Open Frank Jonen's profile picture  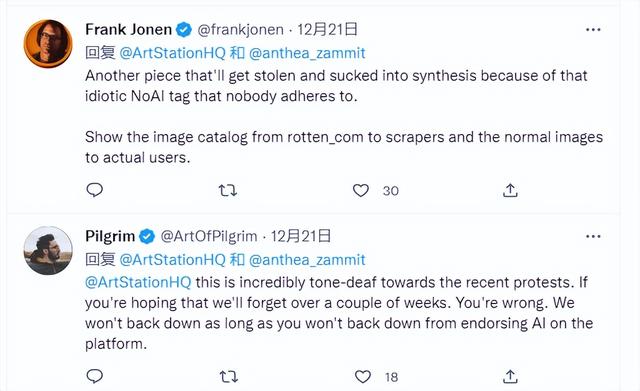coord(48,43)
